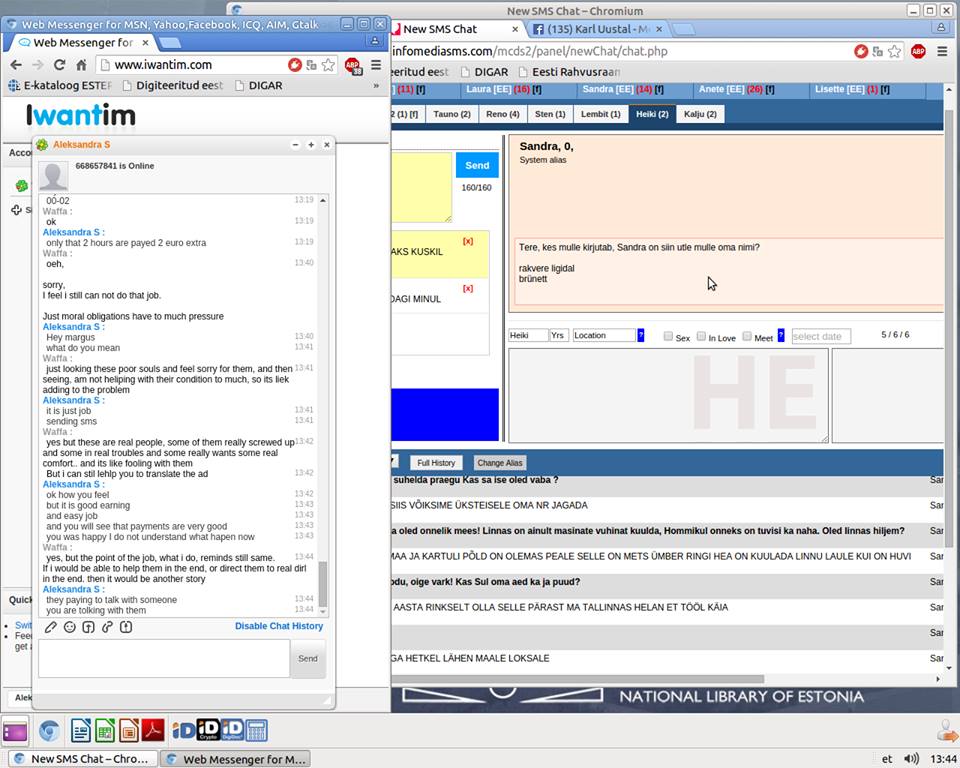
Task: Minimize the Aleksandra S chat panel
Action: tap(296, 145)
